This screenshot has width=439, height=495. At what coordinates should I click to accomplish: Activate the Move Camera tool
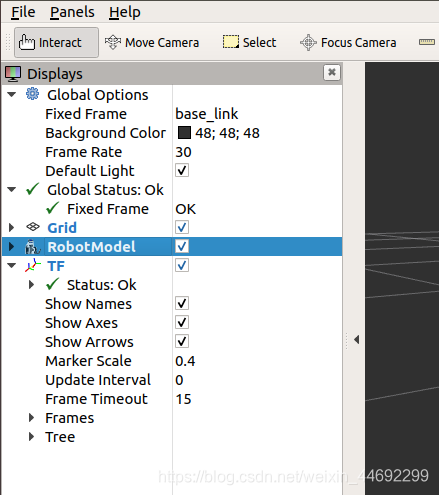(x=152, y=43)
